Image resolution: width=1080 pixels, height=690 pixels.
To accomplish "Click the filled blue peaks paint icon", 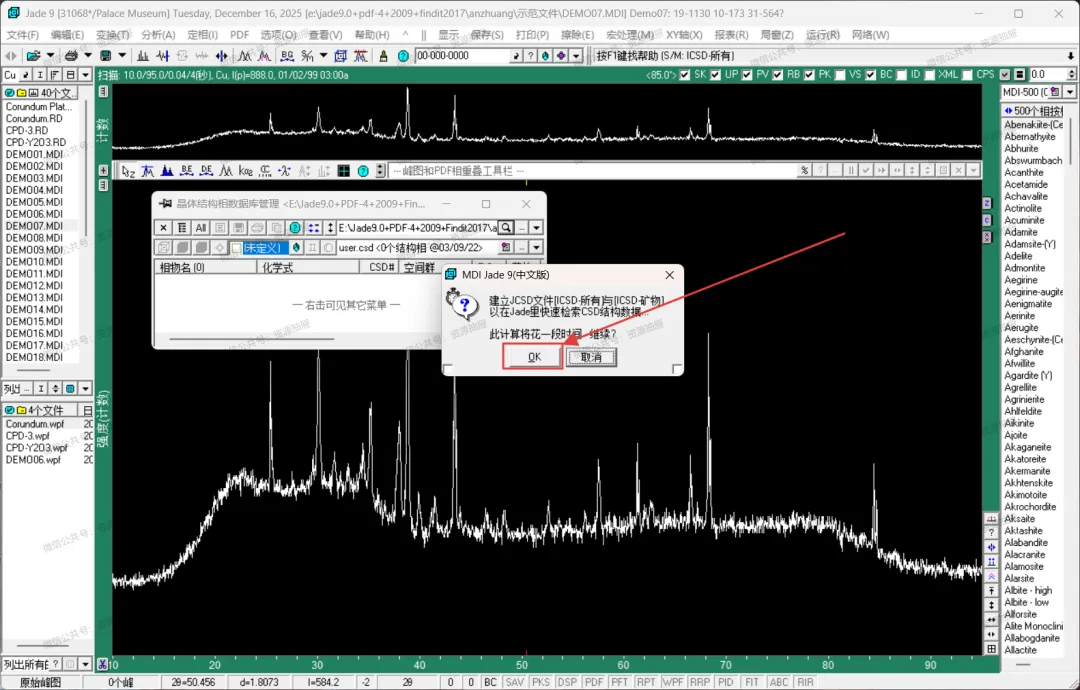I will (x=167, y=171).
